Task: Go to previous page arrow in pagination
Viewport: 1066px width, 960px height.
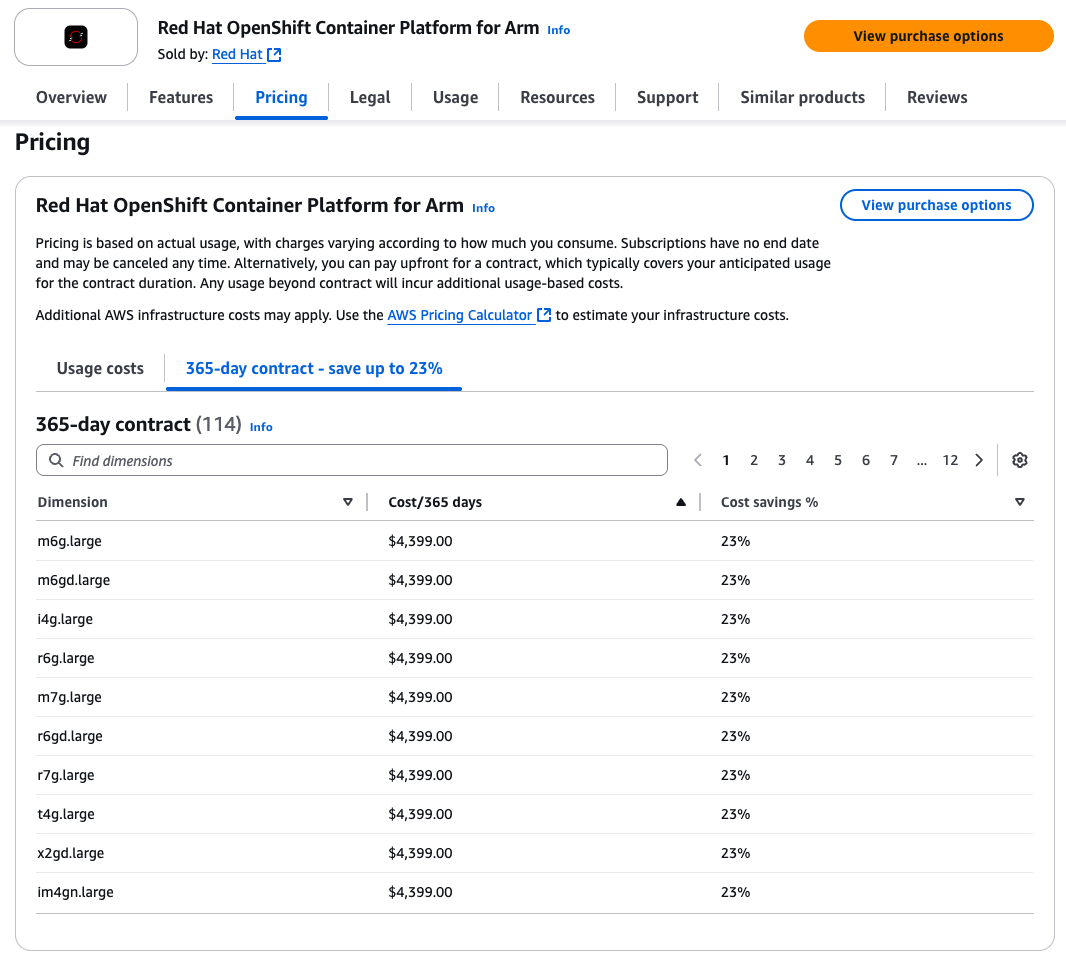Action: tap(698, 460)
